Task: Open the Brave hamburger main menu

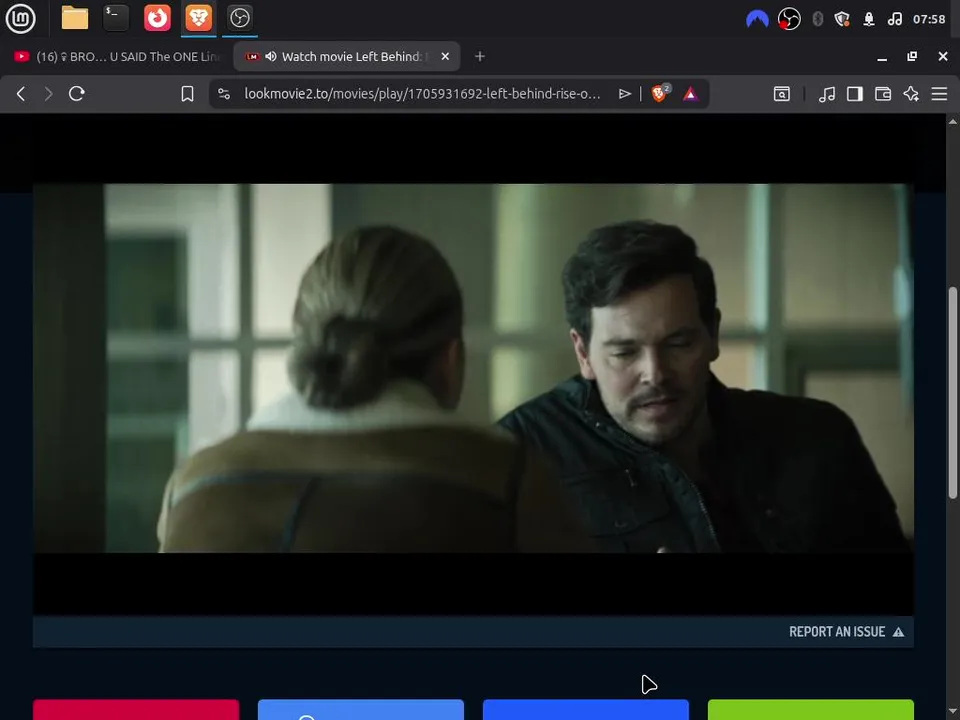Action: pos(939,94)
